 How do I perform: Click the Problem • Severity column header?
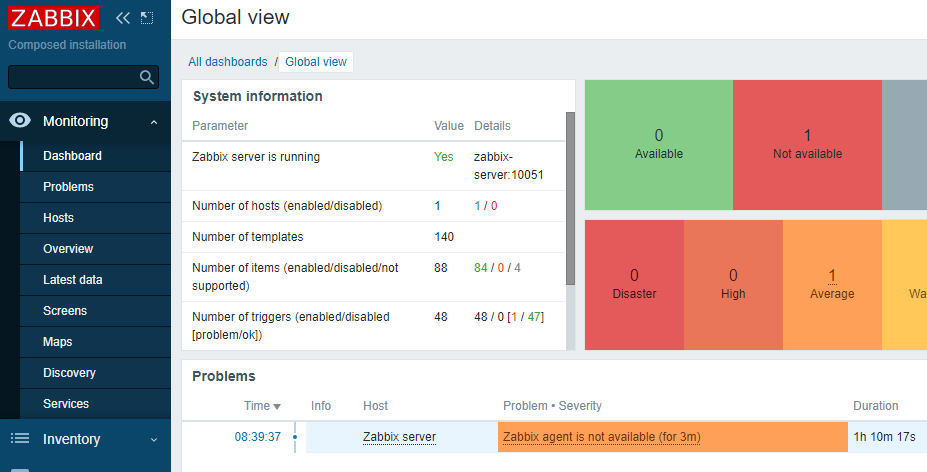click(552, 406)
